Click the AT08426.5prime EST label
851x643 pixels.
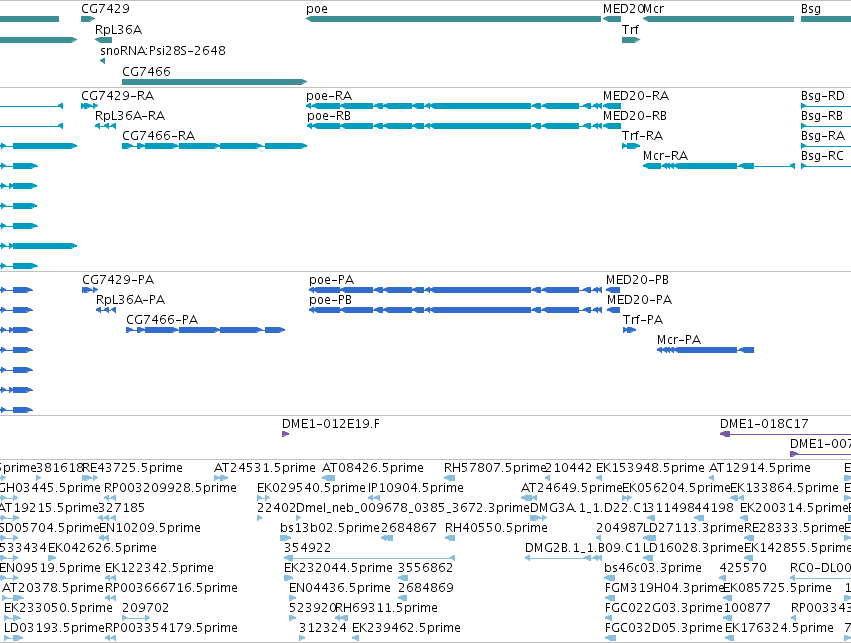point(373,468)
